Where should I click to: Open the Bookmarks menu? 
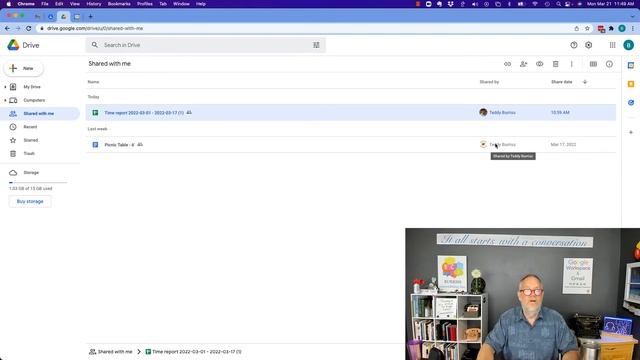(x=119, y=4)
